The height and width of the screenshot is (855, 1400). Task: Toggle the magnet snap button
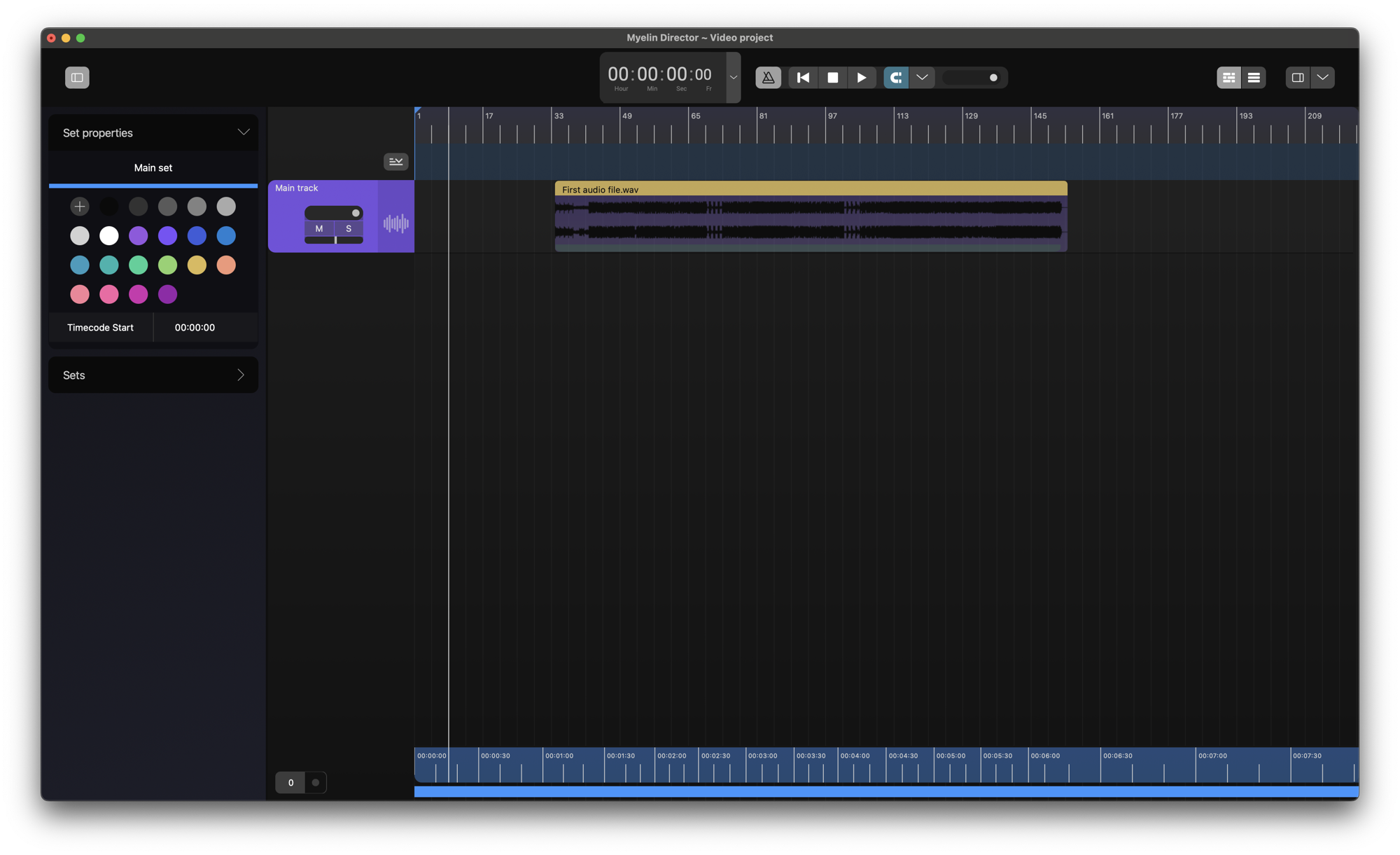point(896,78)
